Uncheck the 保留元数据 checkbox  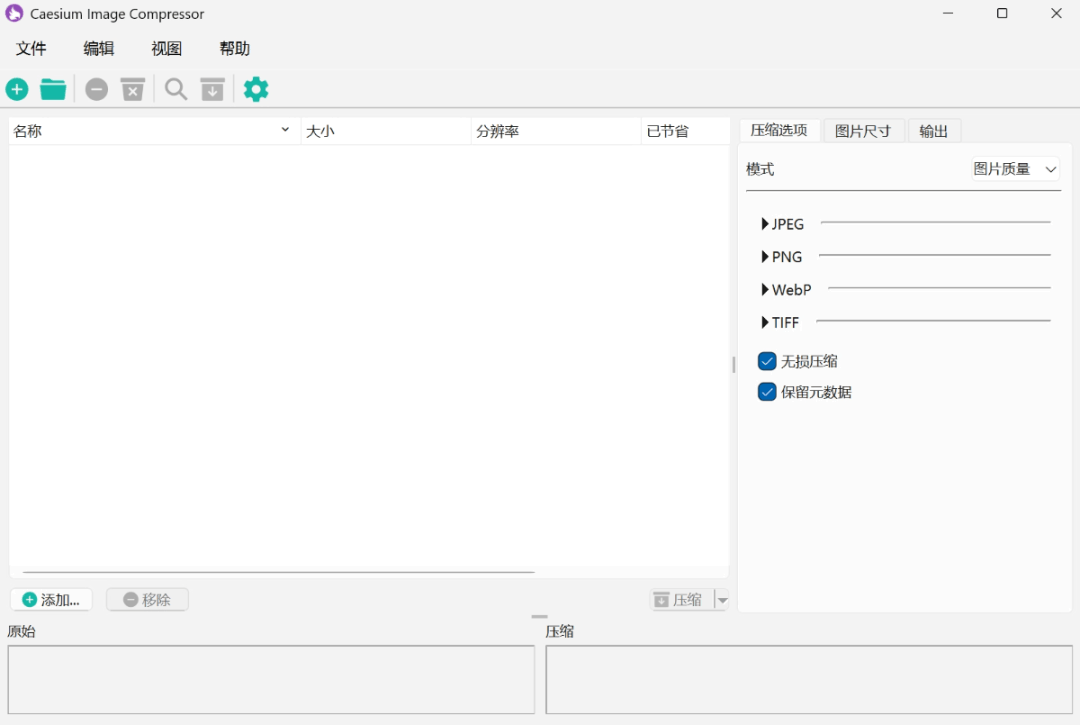(x=767, y=392)
